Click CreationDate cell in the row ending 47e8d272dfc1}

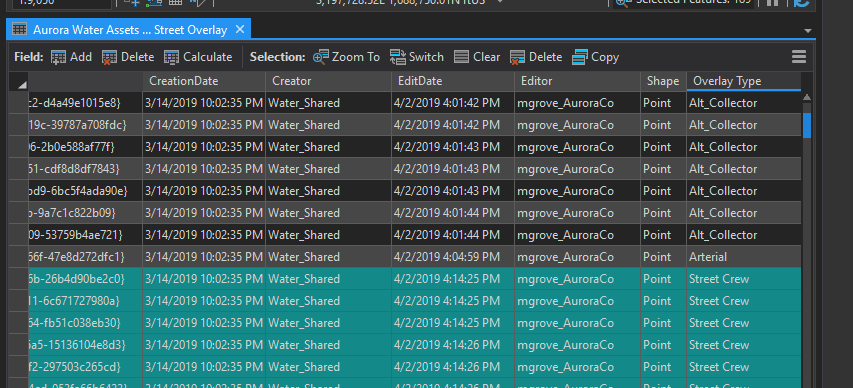click(204, 256)
